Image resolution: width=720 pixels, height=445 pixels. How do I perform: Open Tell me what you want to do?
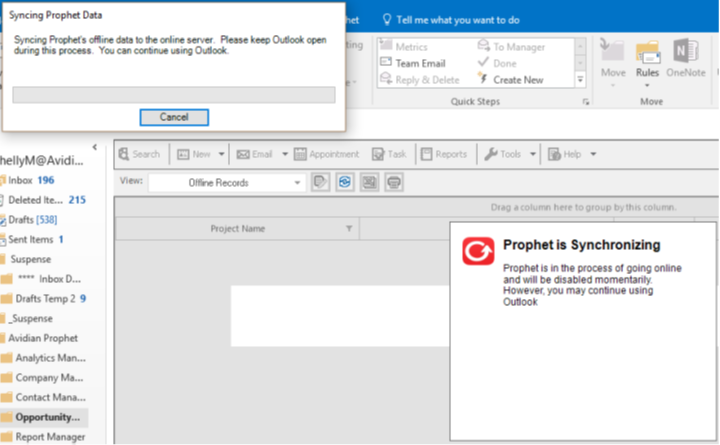pyautogui.click(x=451, y=20)
